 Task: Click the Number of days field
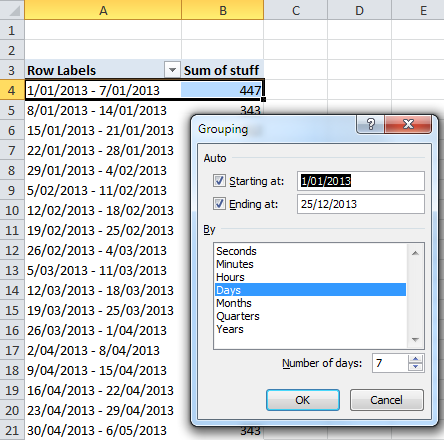(x=390, y=363)
